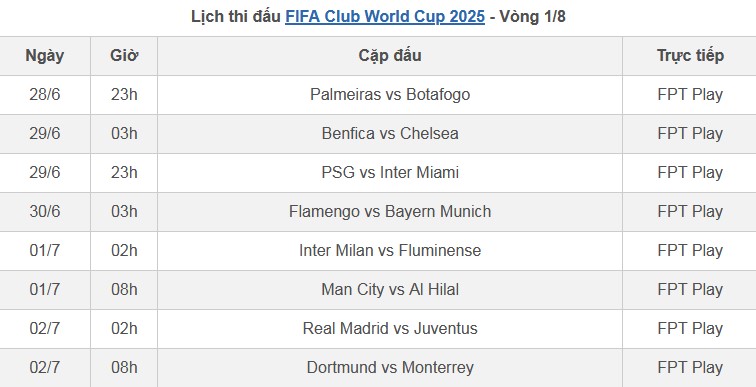Select the PSG vs Inter Miami match cell

tap(390, 173)
